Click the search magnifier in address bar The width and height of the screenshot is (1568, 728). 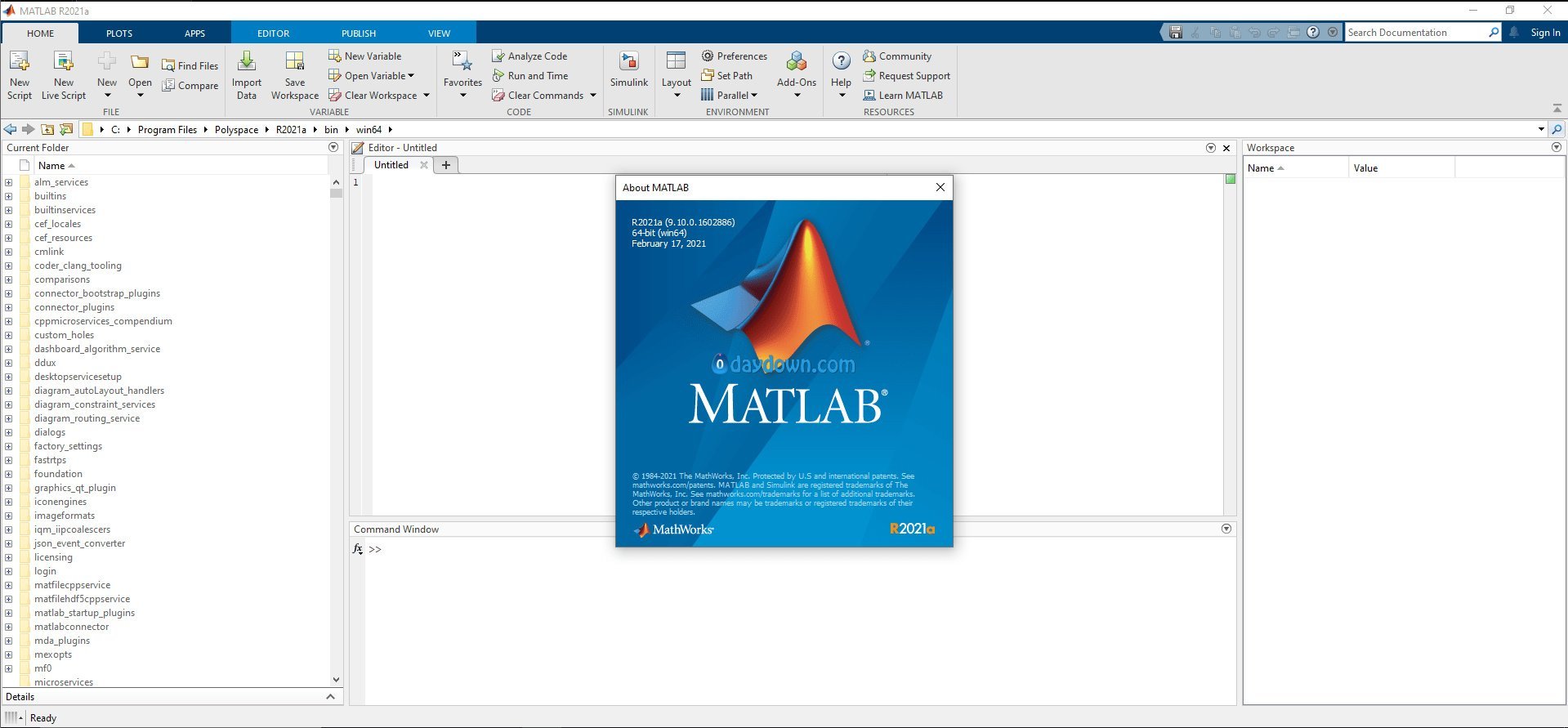pos(1557,129)
